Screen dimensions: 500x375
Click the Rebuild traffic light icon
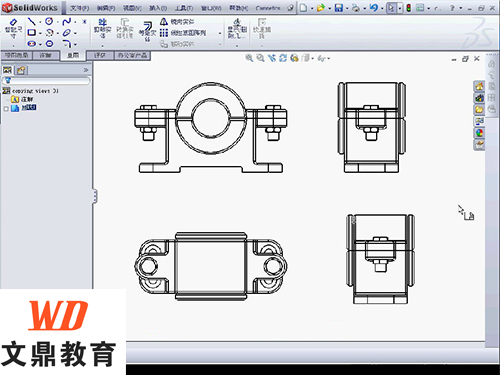tap(409, 8)
